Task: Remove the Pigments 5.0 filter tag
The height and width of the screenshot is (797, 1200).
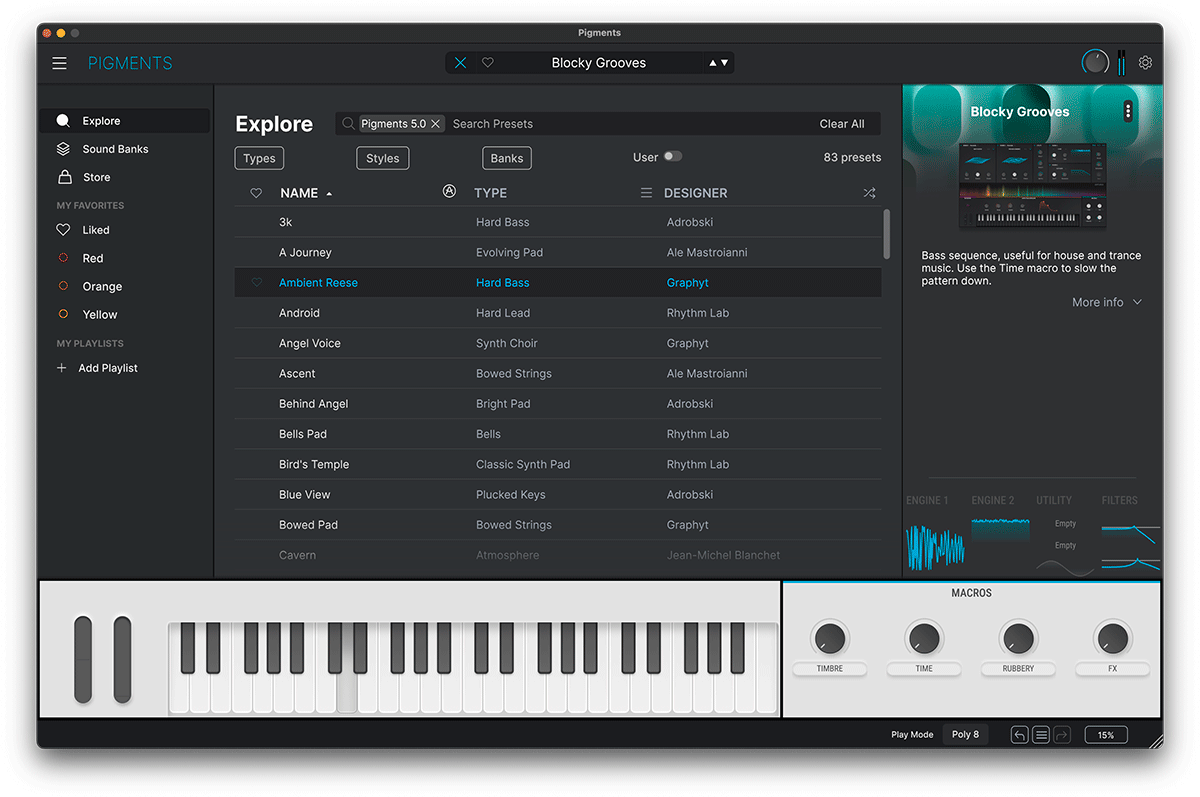Action: click(x=435, y=124)
